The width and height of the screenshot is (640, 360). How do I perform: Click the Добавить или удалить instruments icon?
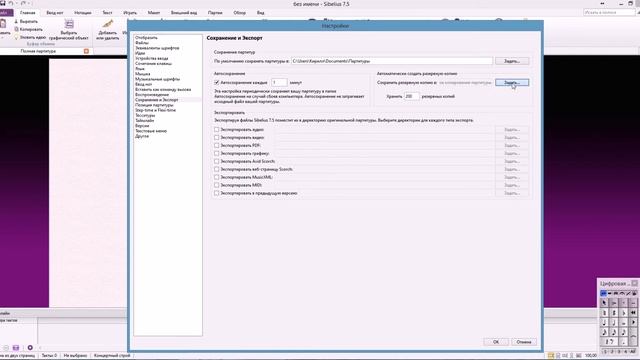108,24
